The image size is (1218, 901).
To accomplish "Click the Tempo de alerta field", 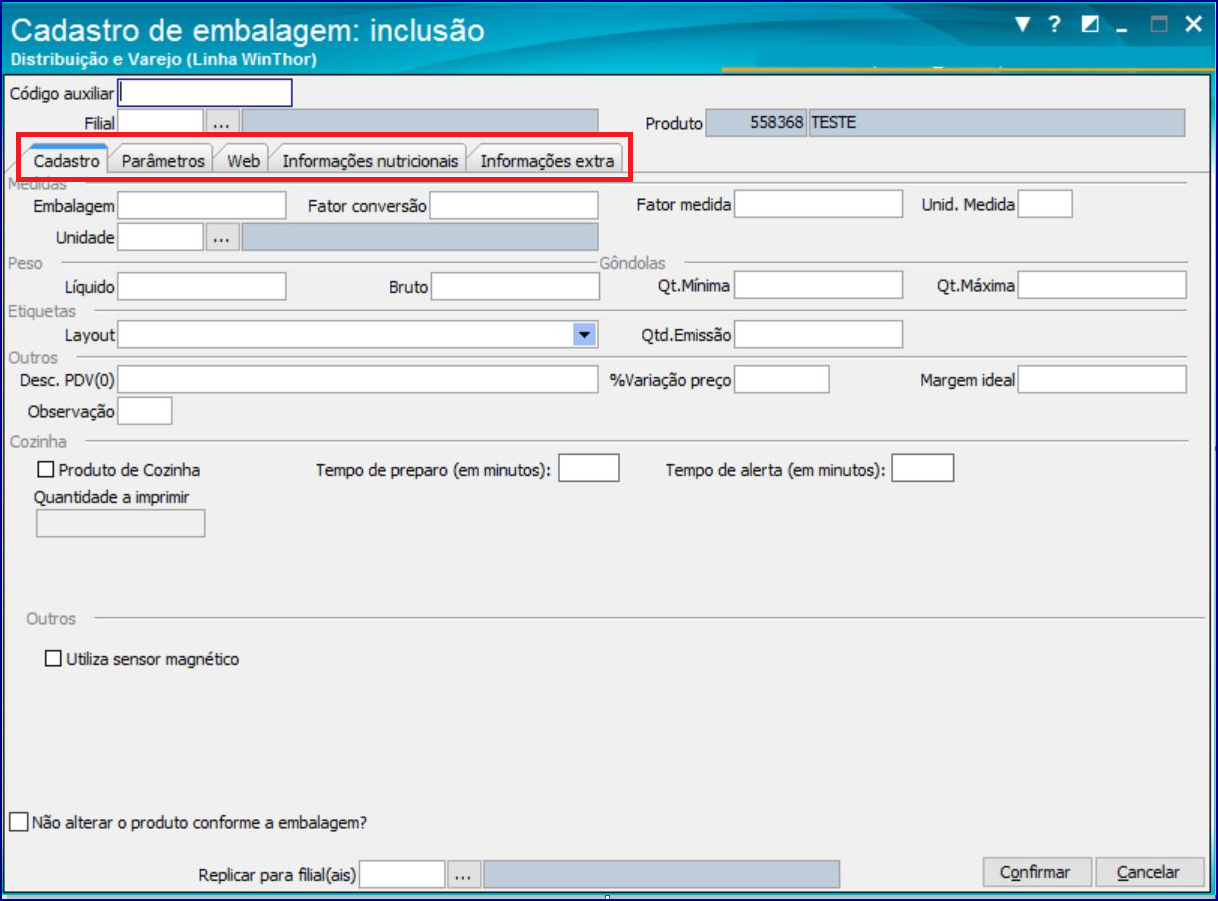I will pos(922,468).
